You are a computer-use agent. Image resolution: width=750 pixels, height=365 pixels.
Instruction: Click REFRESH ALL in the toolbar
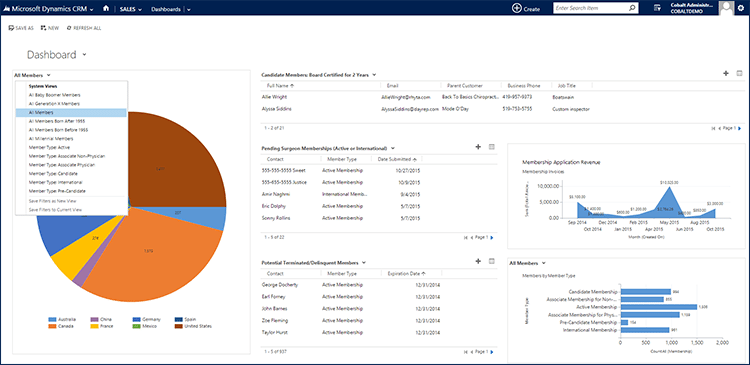[84, 28]
